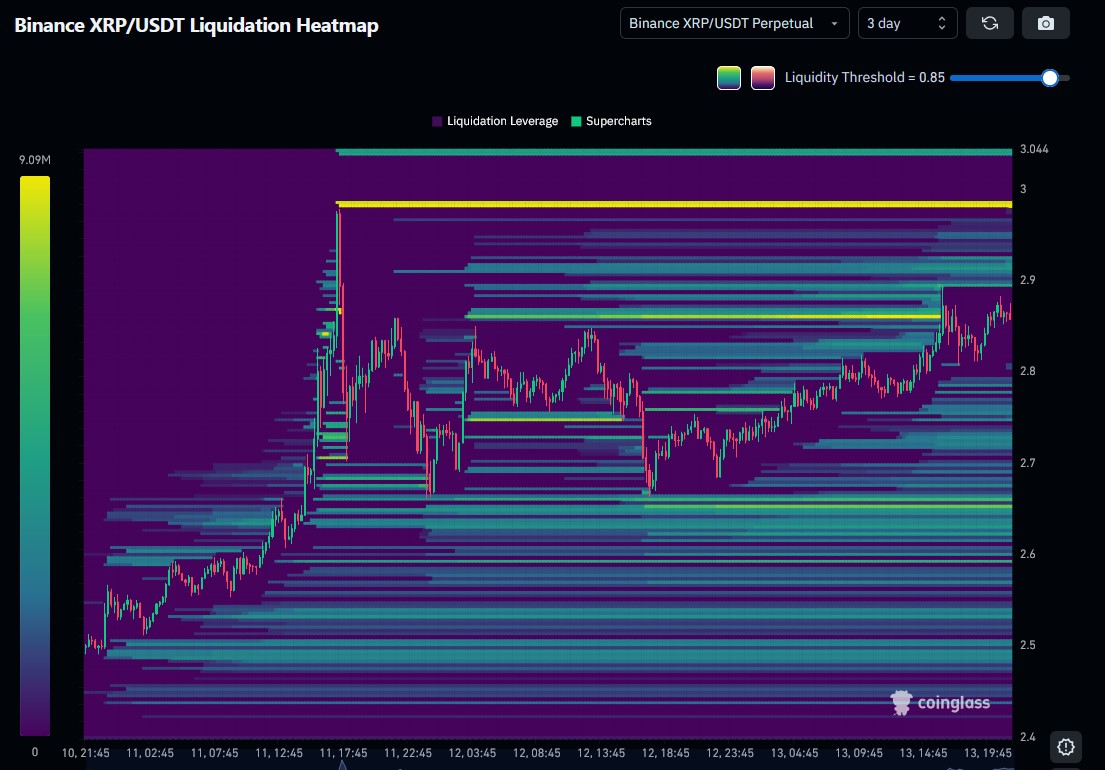Click the 2.4 price axis label
1105x770 pixels.
[x=1027, y=737]
